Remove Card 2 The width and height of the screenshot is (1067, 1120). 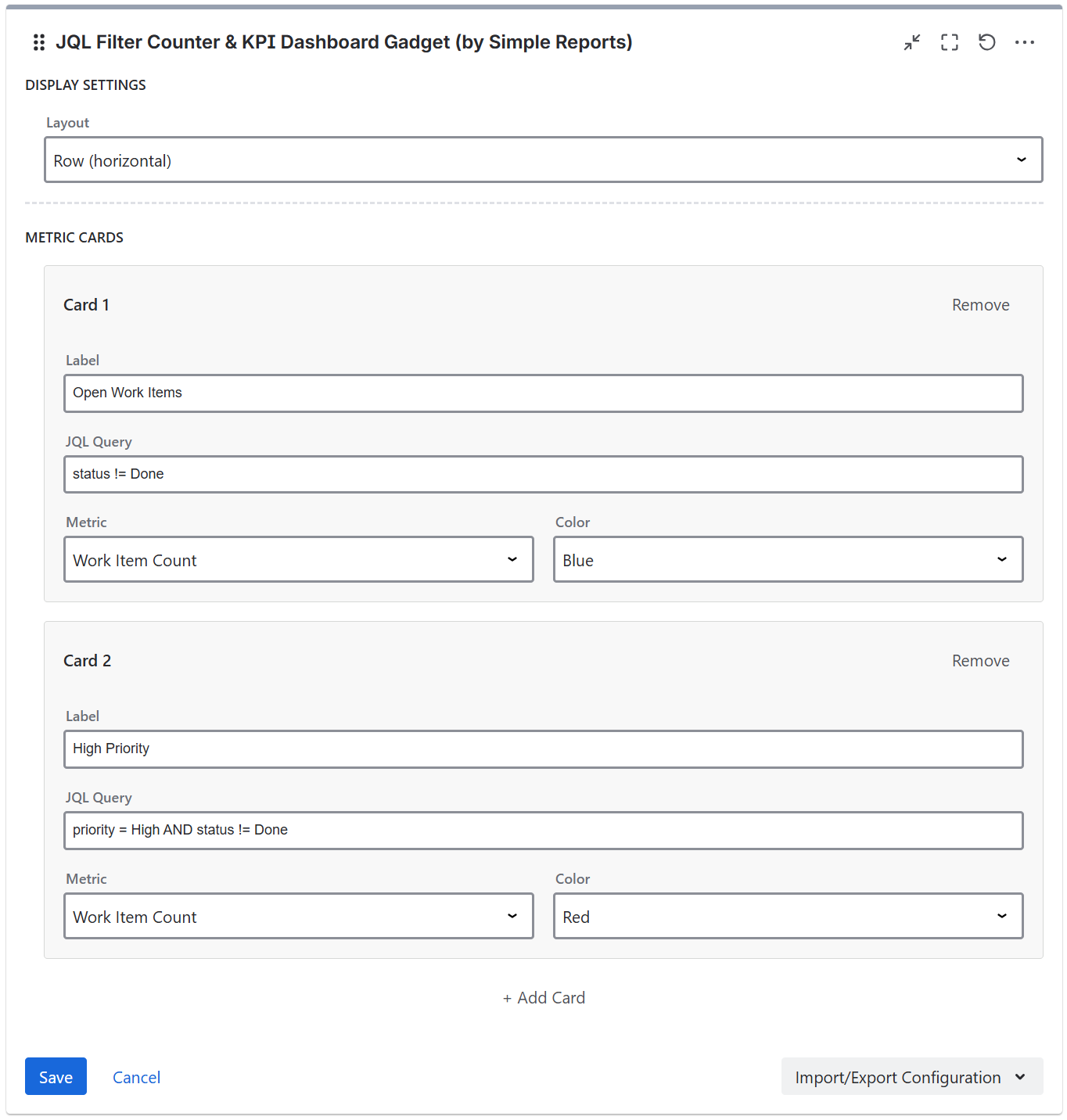(980, 661)
